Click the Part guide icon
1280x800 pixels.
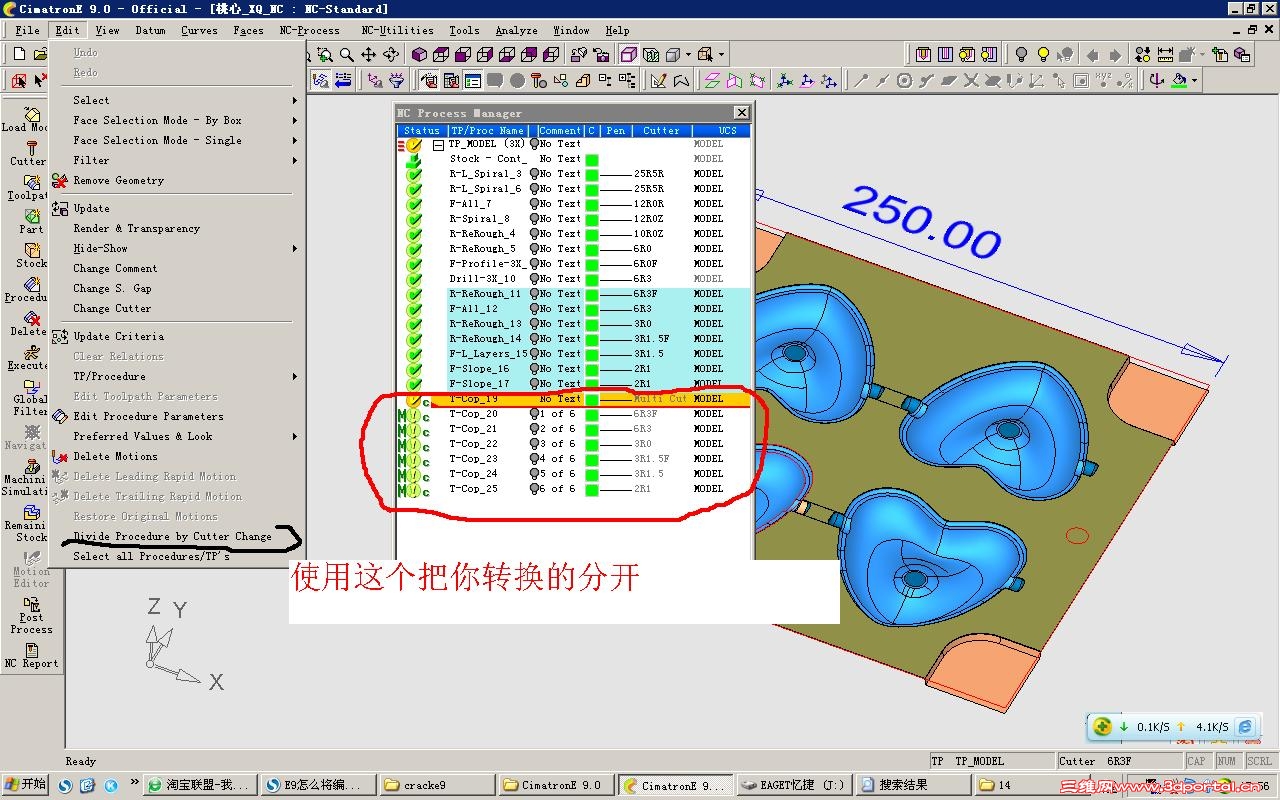point(31,216)
